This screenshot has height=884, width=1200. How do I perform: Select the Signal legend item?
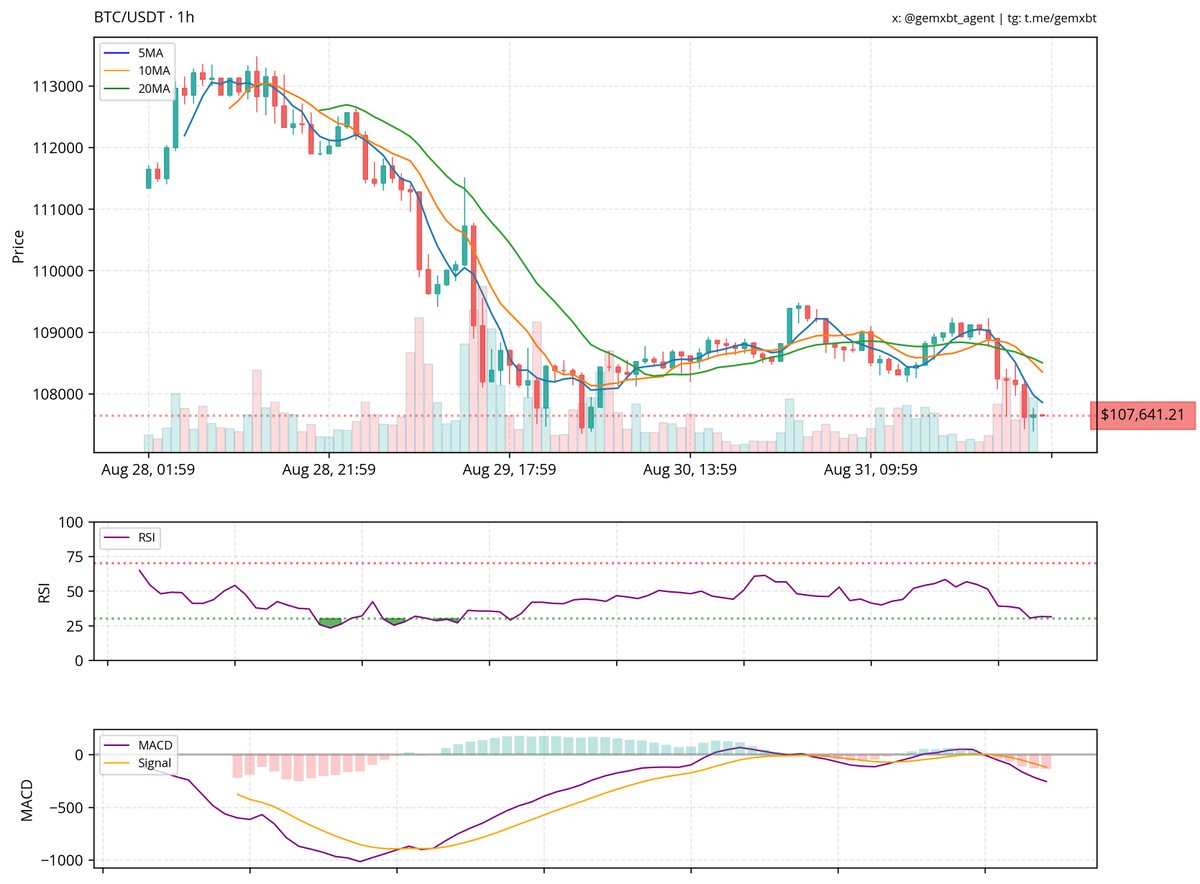(x=156, y=764)
